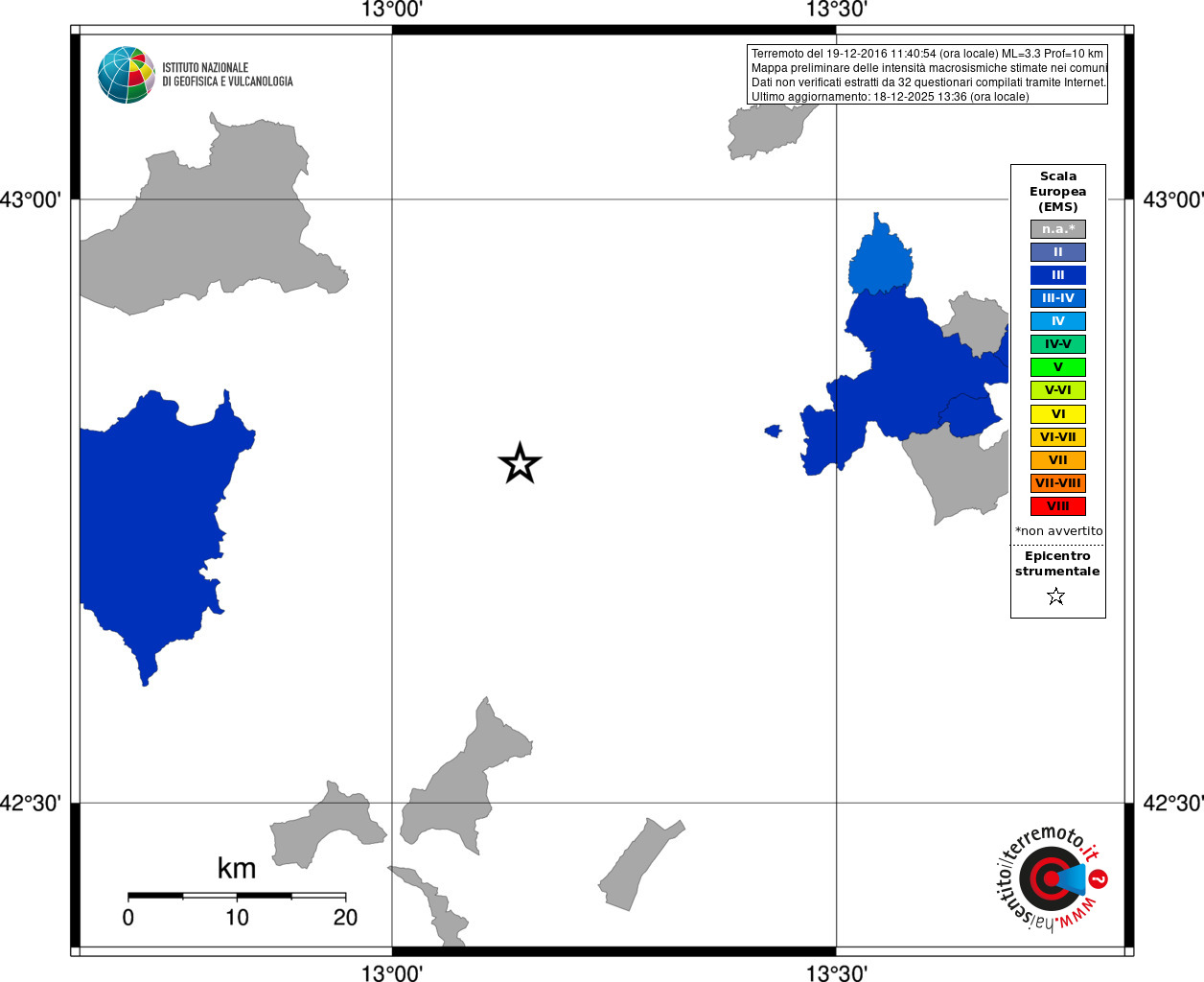Click the epicenter star on the map
The height and width of the screenshot is (982, 1204).
coord(520,463)
